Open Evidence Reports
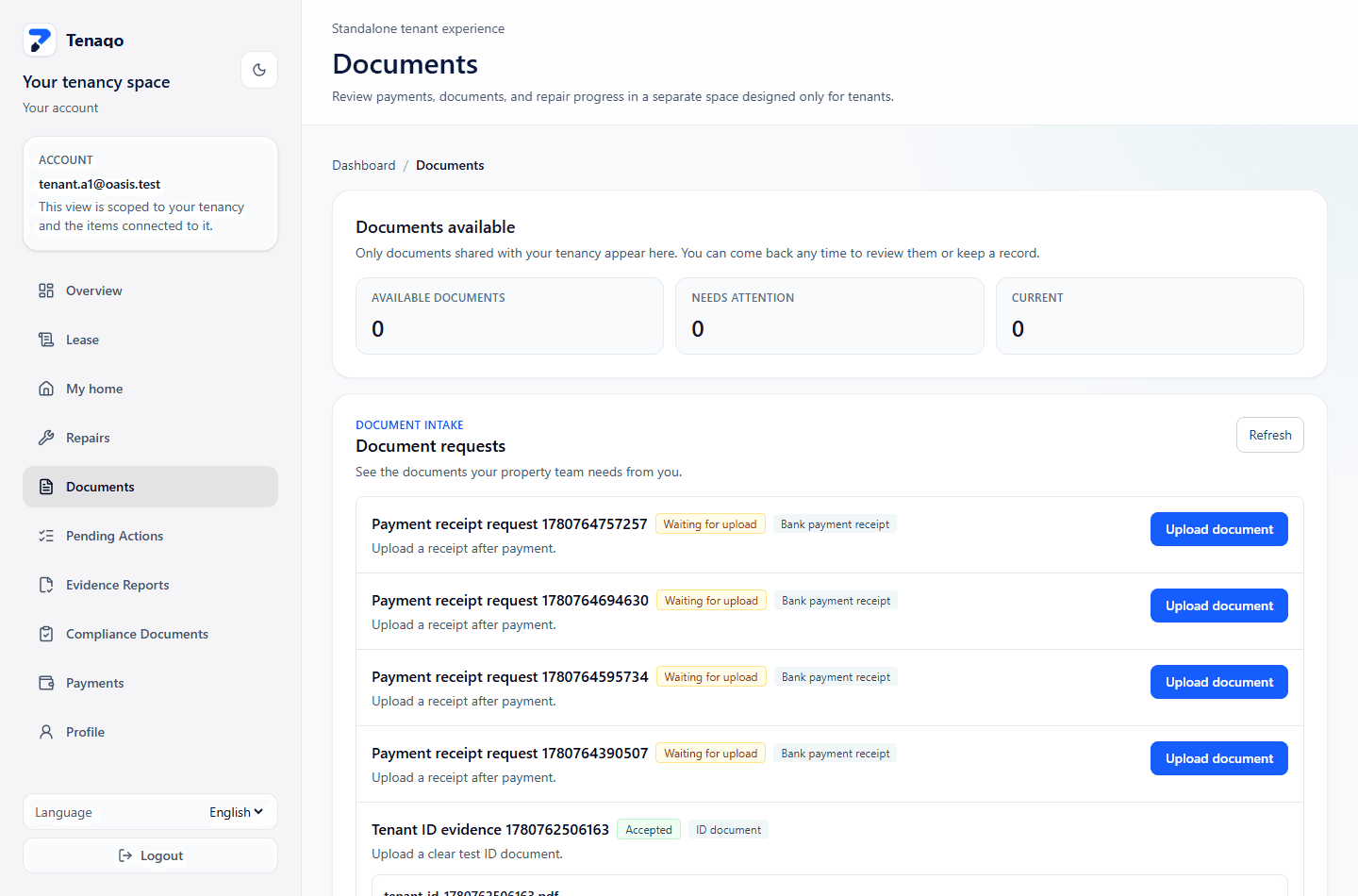 [150, 585]
